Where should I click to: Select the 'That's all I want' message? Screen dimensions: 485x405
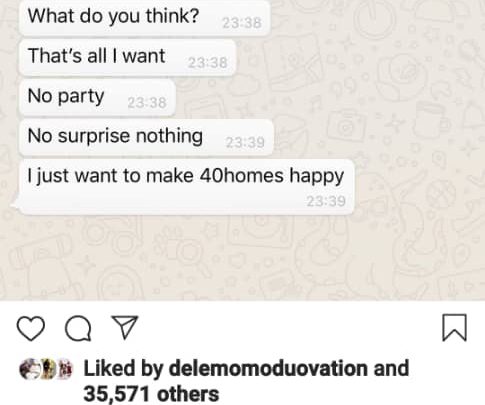pyautogui.click(x=127, y=57)
